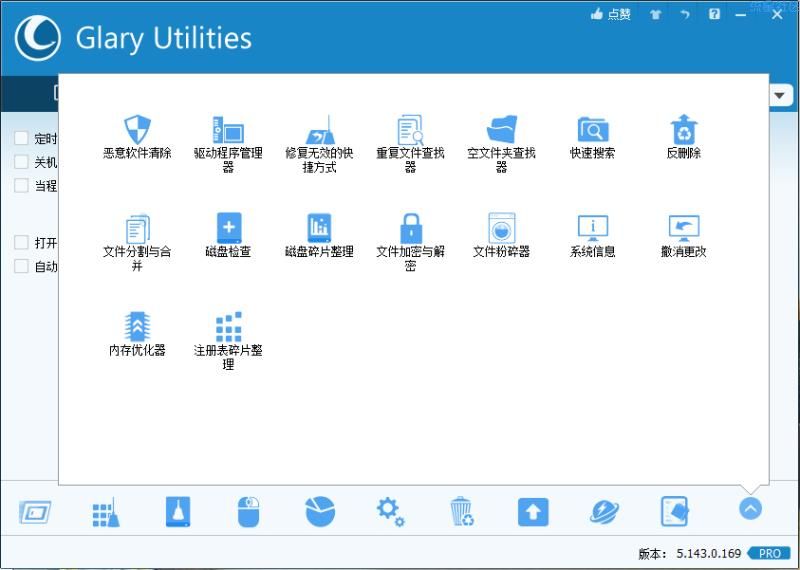Open the 快速搜索 quick search tool
The image size is (800, 570).
[592, 137]
